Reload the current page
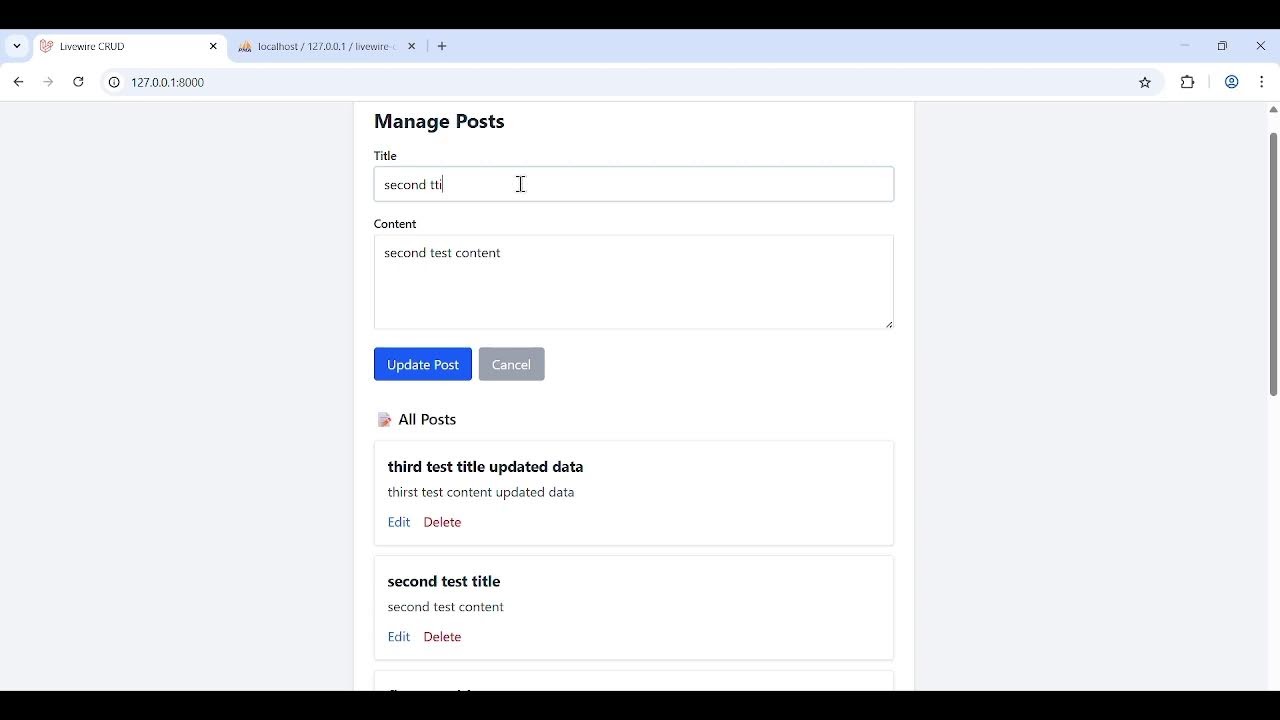This screenshot has width=1280, height=720. 78,82
